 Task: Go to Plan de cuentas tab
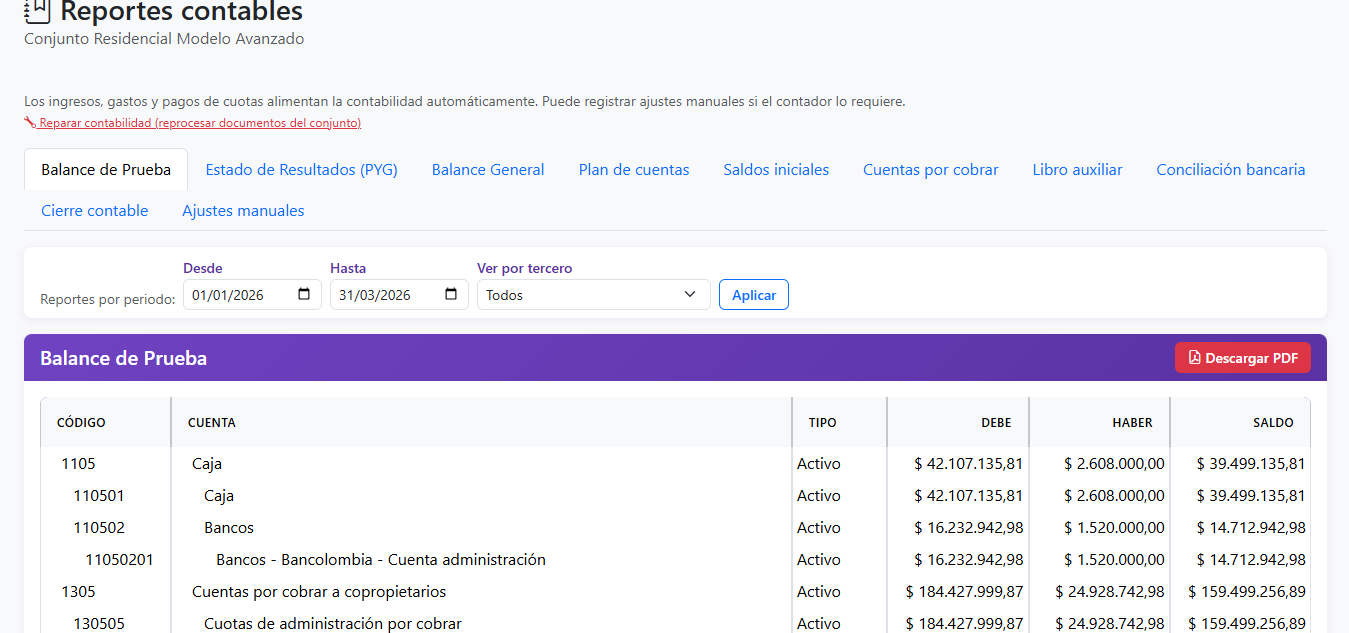pyautogui.click(x=634, y=170)
